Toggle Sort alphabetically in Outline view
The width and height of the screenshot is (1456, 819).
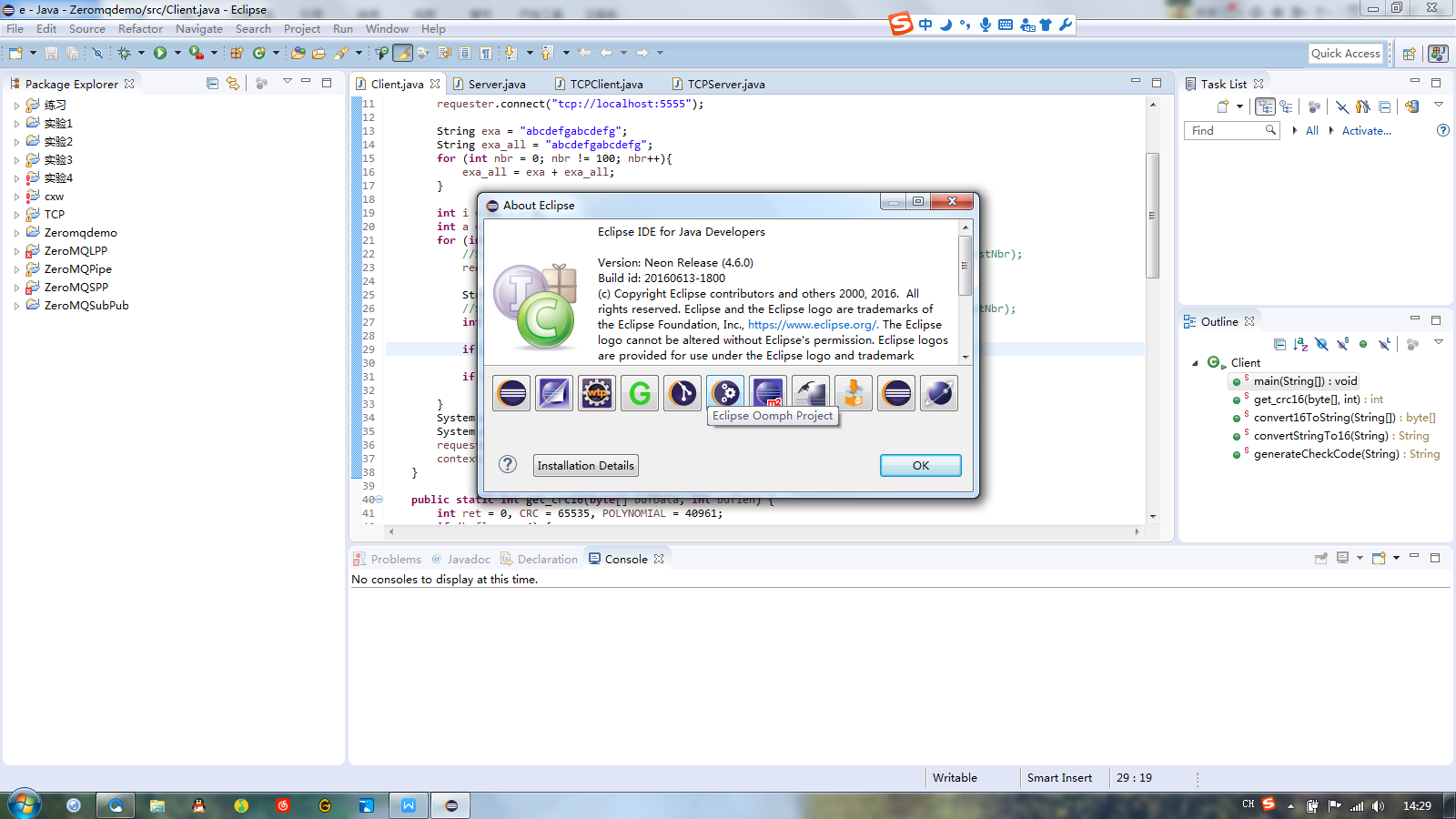[x=1300, y=344]
